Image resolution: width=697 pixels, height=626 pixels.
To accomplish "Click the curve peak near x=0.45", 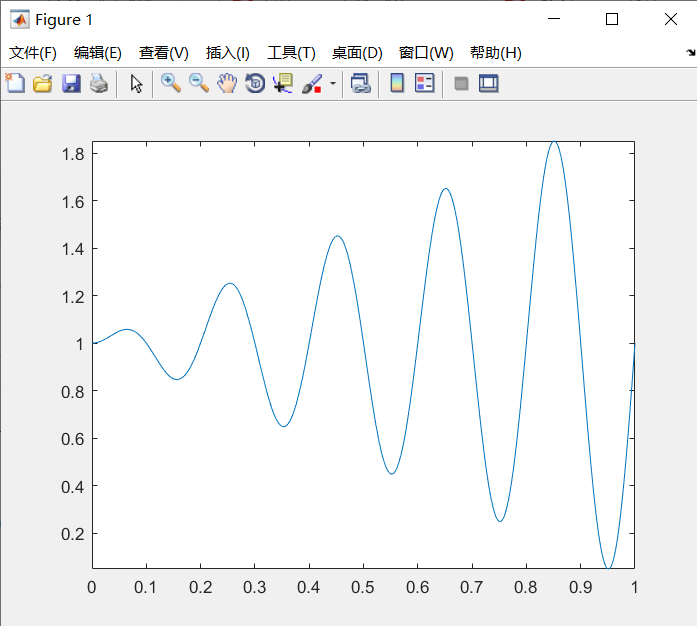I will [337, 236].
